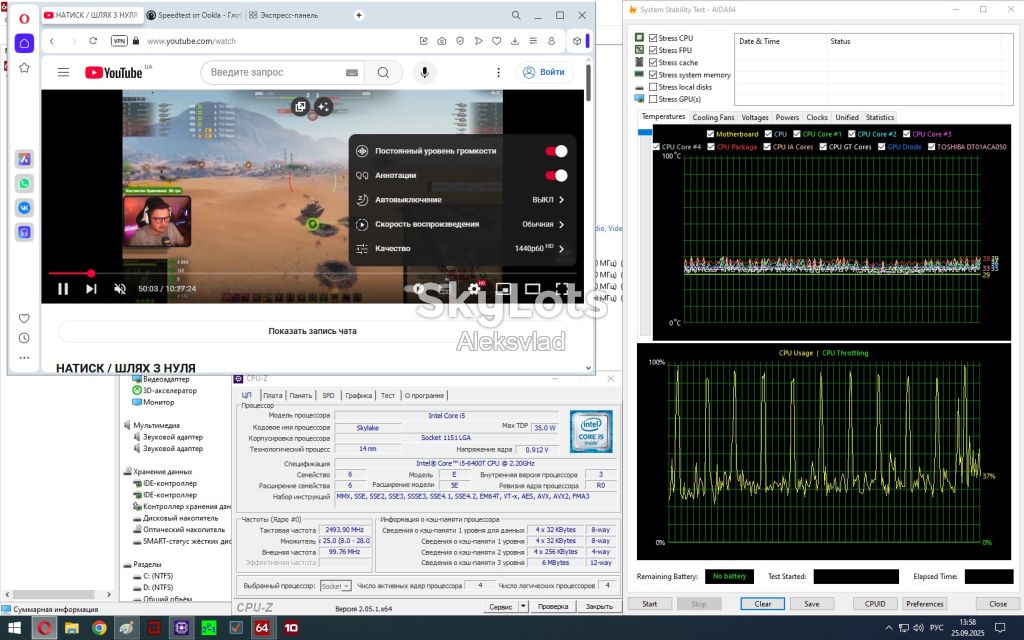Open VK messenger in Opera sidebar

click(24, 208)
